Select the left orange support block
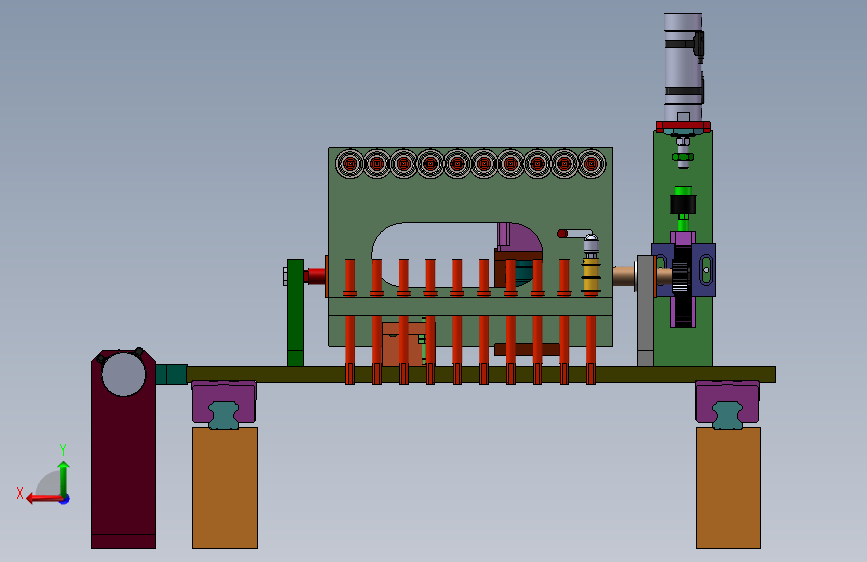Viewport: 867px width, 562px height. (225, 487)
